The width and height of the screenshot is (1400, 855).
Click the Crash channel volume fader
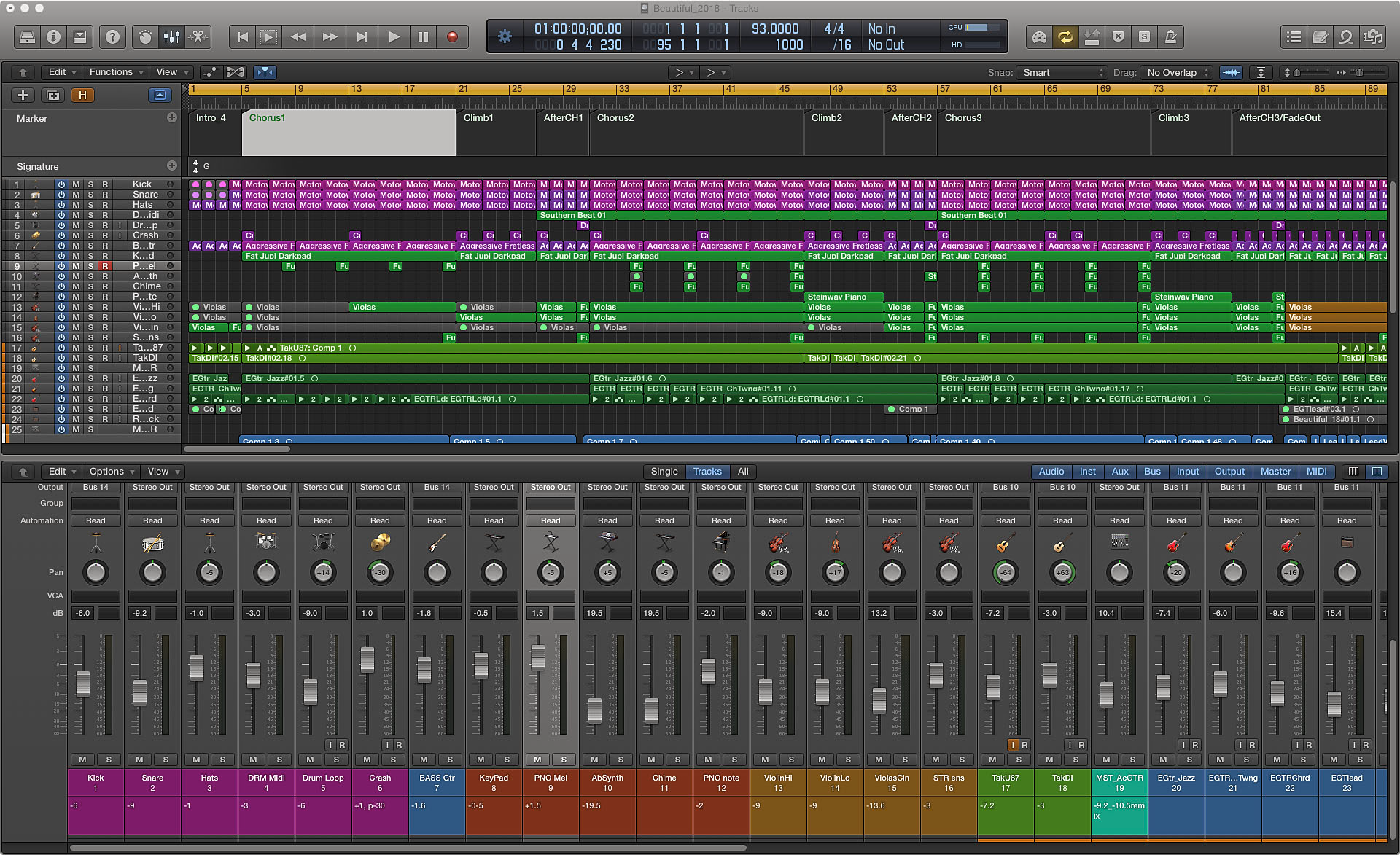(x=367, y=659)
